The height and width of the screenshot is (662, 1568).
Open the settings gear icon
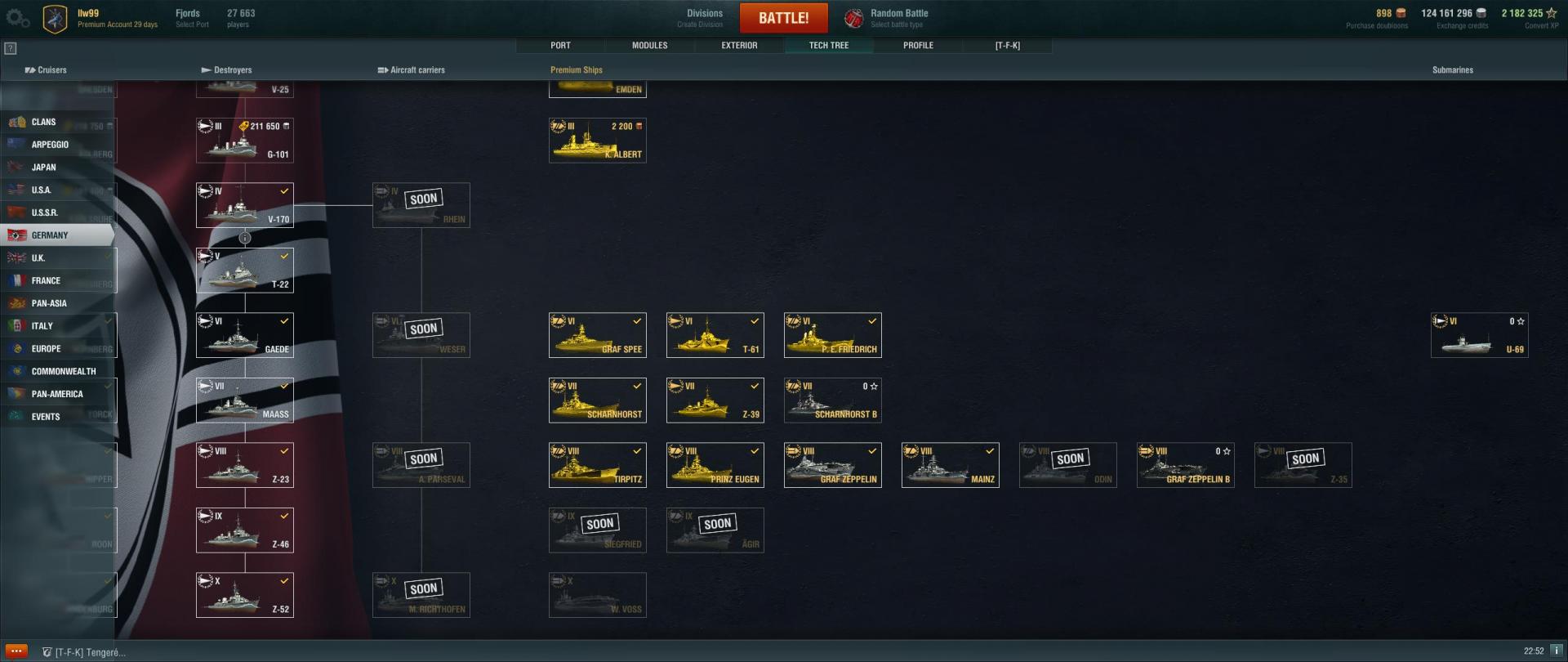pyautogui.click(x=17, y=17)
